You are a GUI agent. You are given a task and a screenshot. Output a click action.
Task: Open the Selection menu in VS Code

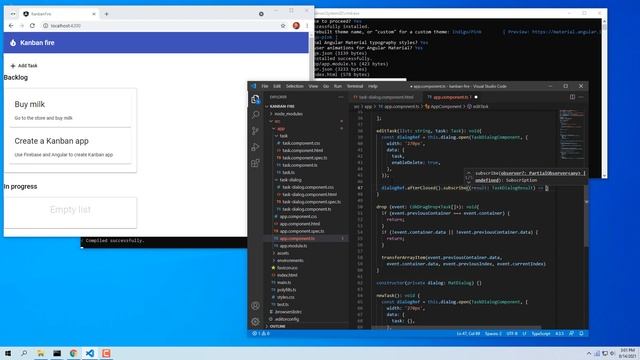pos(294,86)
